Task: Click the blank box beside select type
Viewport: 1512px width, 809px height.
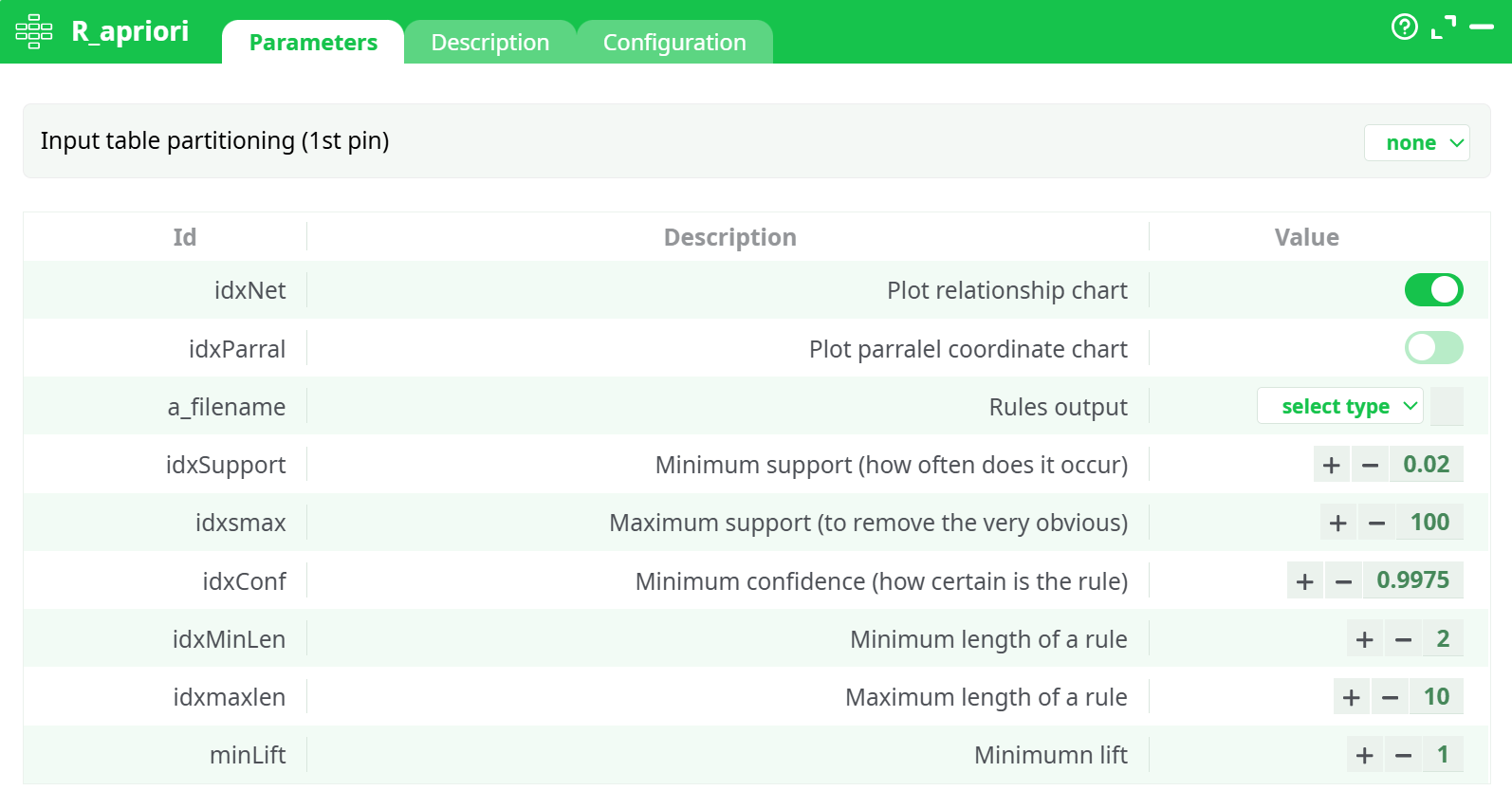Action: (x=1447, y=407)
